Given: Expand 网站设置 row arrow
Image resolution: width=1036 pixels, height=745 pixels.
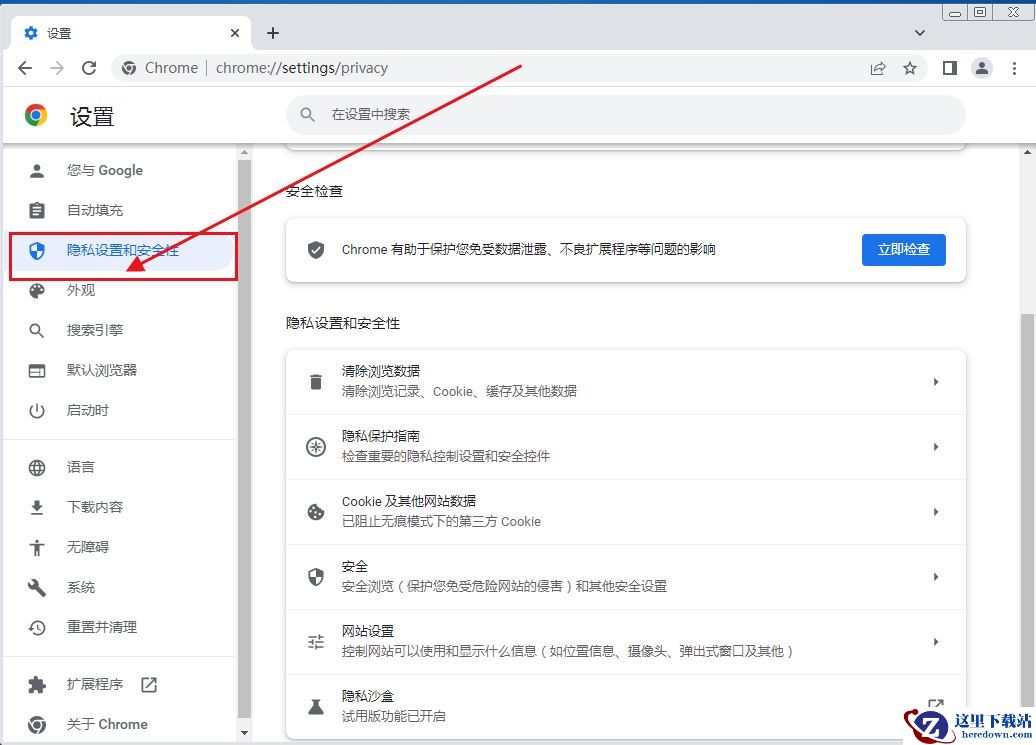Looking at the screenshot, I should pos(935,641).
